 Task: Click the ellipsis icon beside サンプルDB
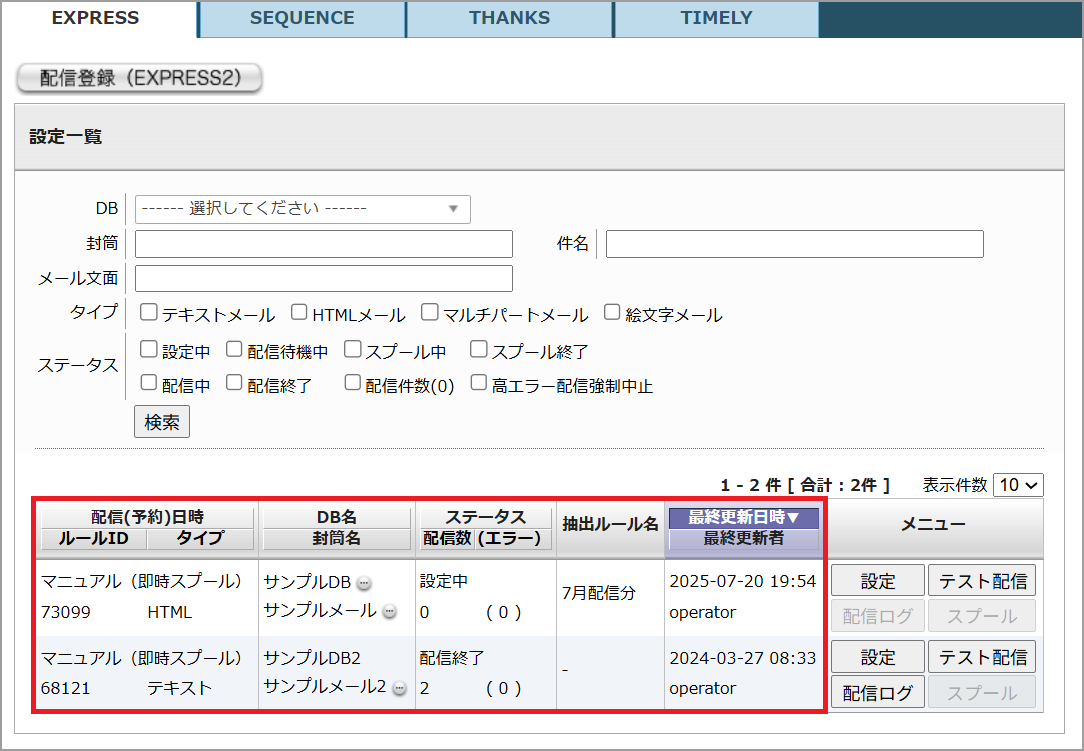(x=364, y=584)
